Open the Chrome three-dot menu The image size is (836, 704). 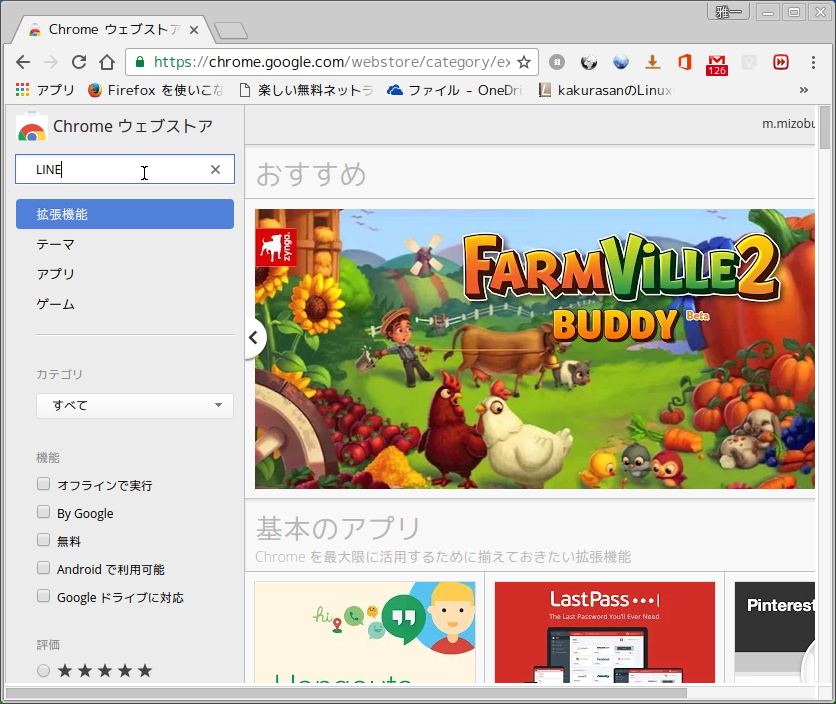pyautogui.click(x=813, y=62)
